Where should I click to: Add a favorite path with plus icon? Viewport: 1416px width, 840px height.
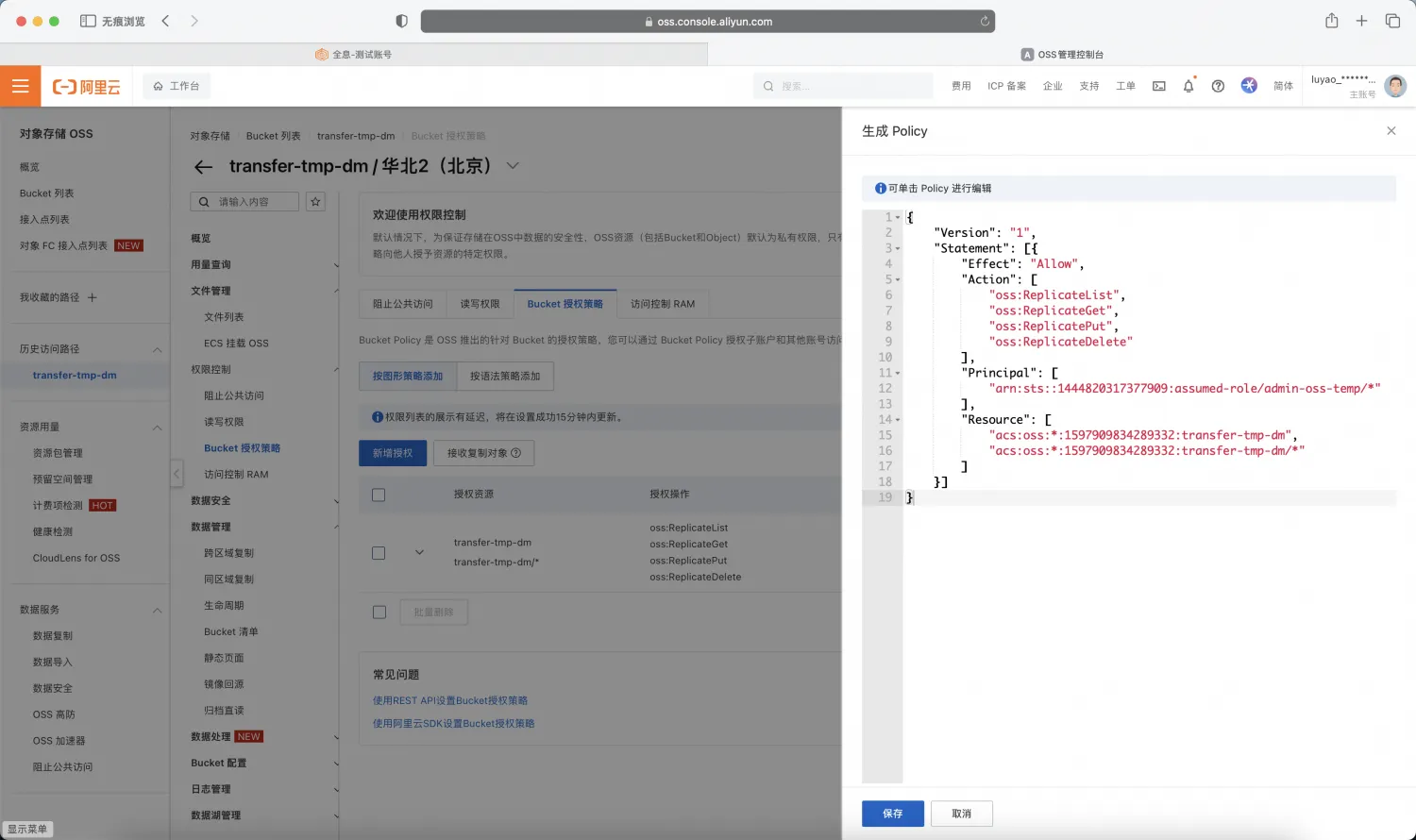pyautogui.click(x=93, y=297)
